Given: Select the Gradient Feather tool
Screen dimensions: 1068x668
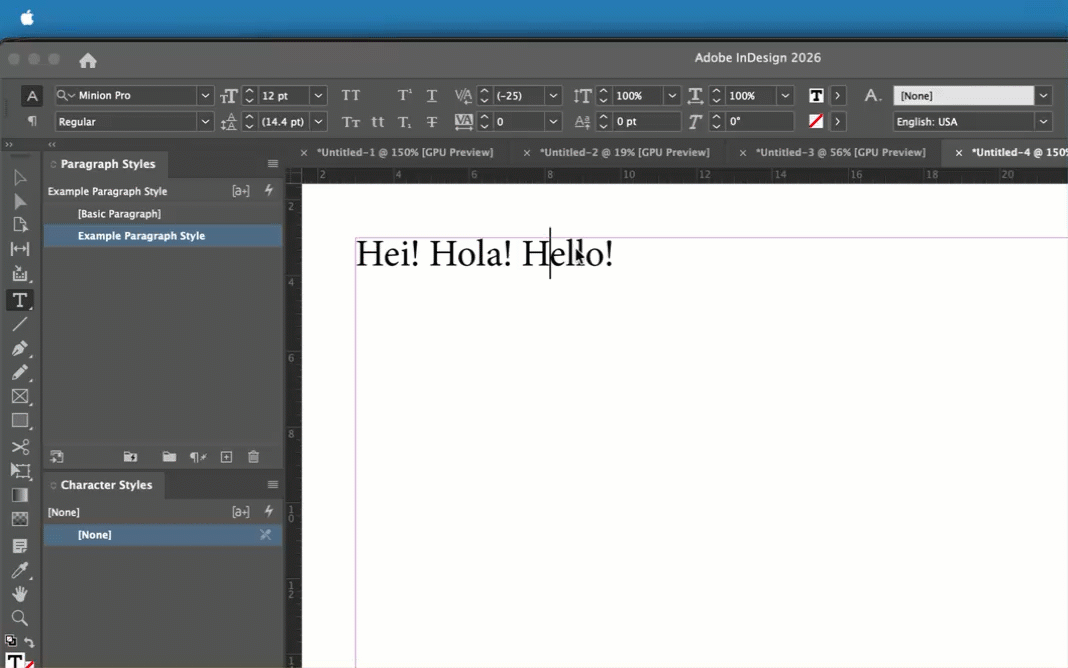Looking at the screenshot, I should [x=20, y=519].
